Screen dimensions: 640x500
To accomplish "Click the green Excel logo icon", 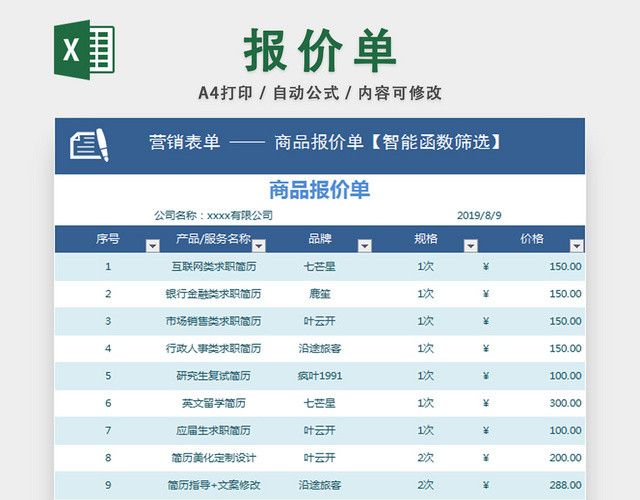I will pos(84,50).
